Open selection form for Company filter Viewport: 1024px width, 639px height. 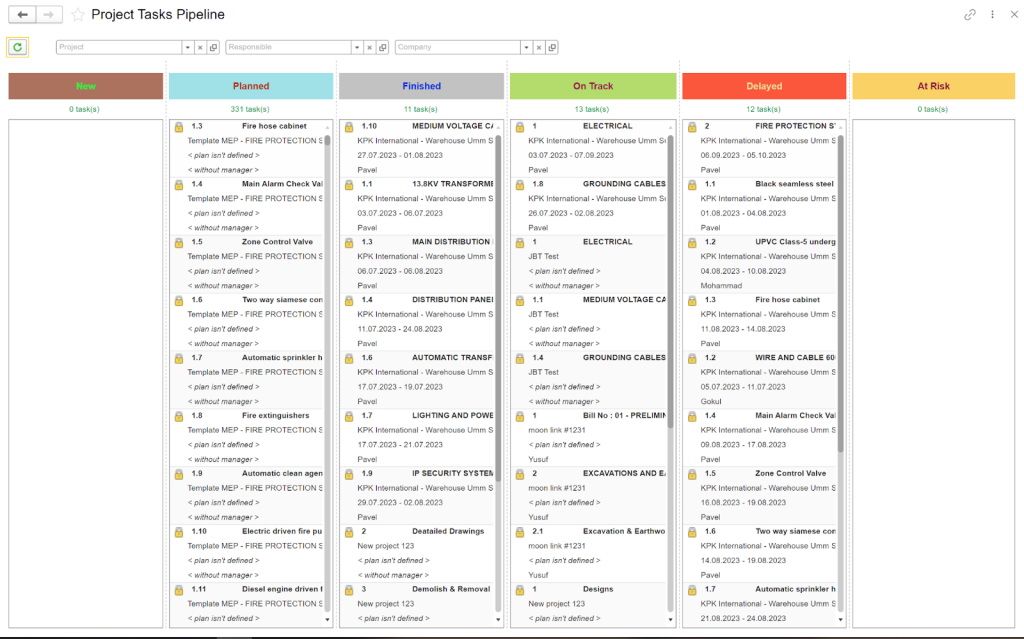(x=552, y=47)
